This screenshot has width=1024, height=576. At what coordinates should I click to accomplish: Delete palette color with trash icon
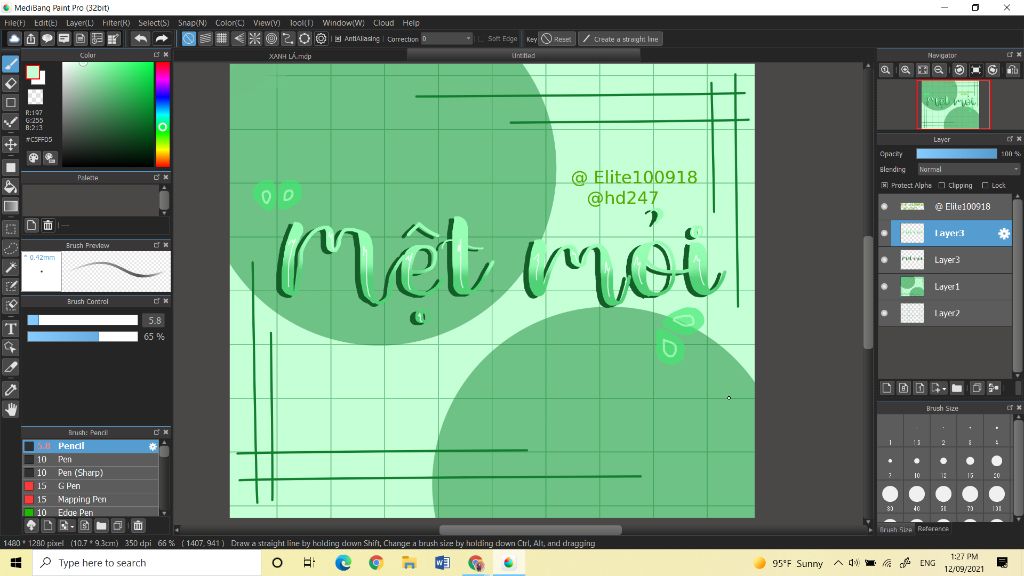tap(48, 225)
